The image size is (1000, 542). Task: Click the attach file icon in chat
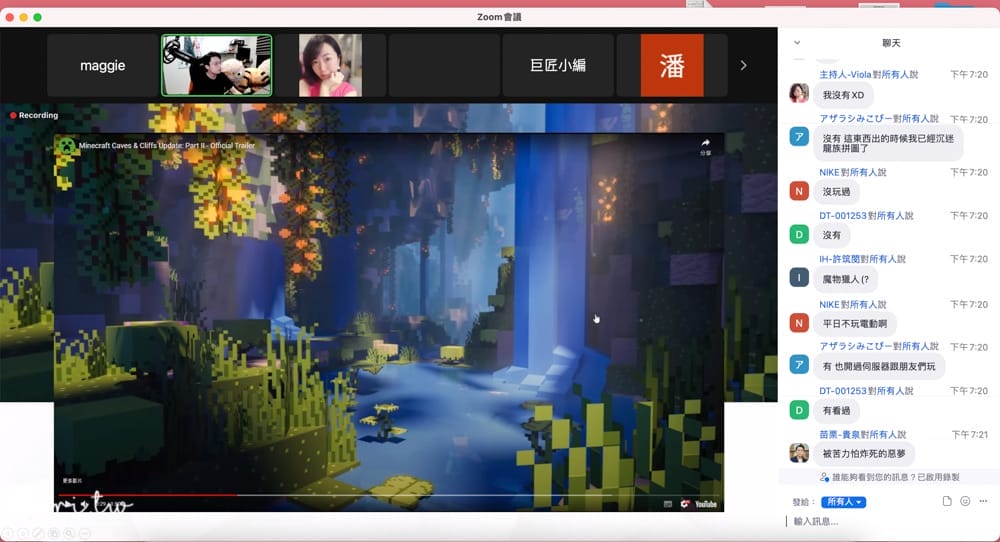pyautogui.click(x=947, y=501)
